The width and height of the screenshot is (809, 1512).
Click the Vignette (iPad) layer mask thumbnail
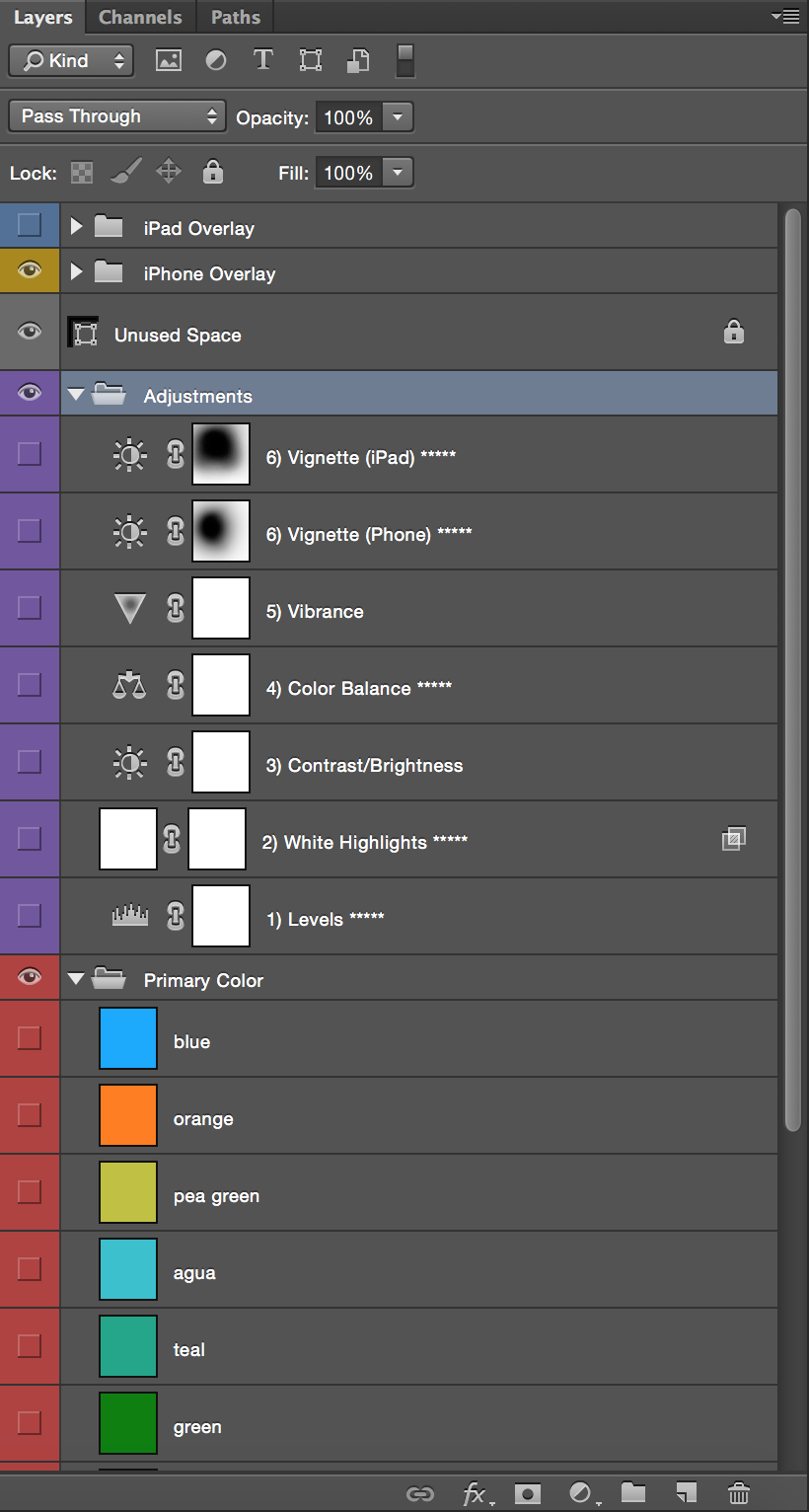[221, 454]
